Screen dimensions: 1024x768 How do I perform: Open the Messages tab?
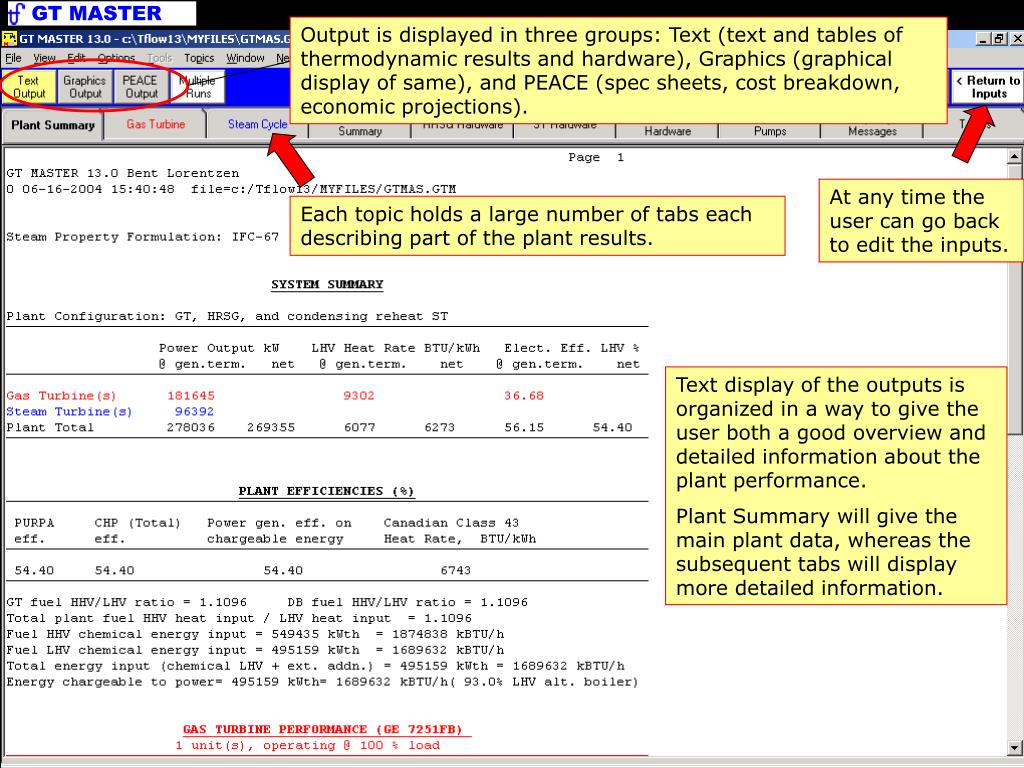click(x=872, y=131)
